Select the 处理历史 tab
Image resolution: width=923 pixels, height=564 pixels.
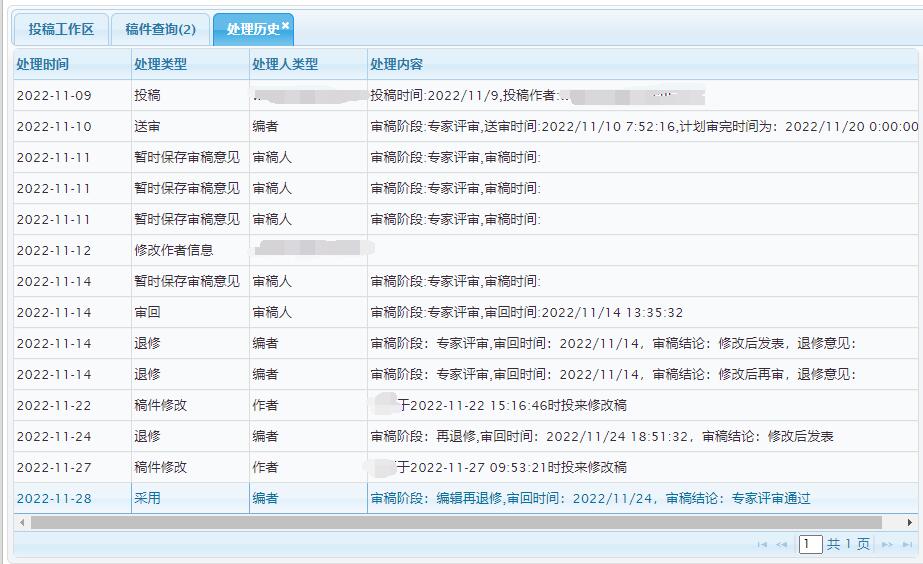(250, 30)
